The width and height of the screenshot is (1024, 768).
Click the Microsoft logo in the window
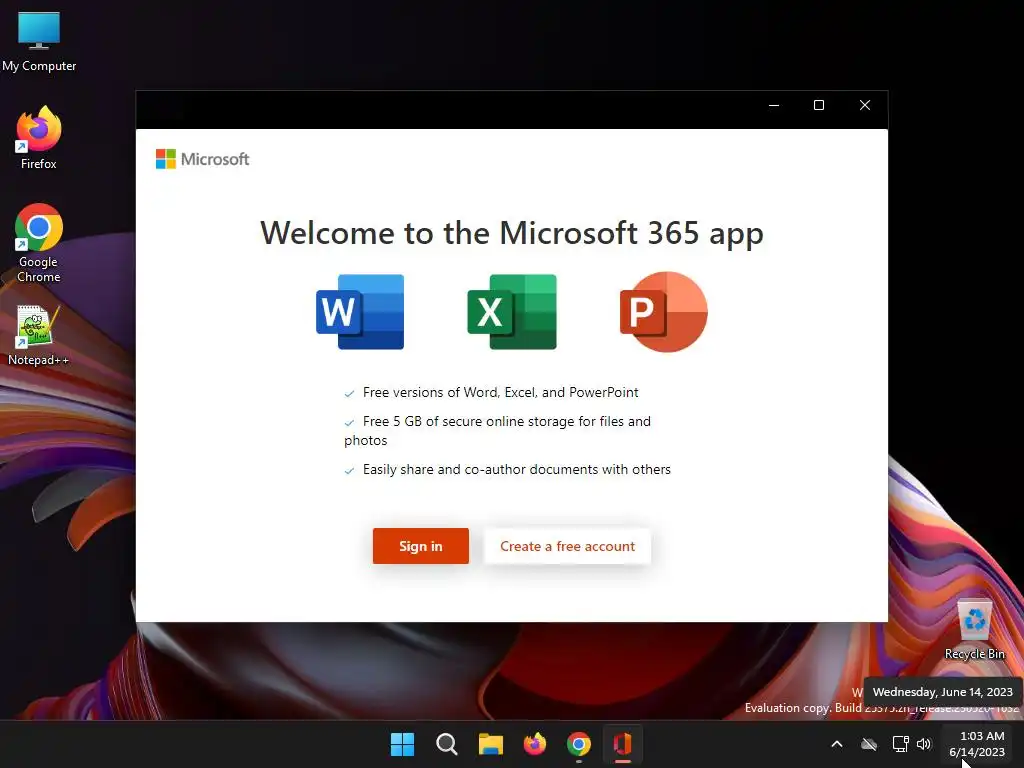coord(202,159)
